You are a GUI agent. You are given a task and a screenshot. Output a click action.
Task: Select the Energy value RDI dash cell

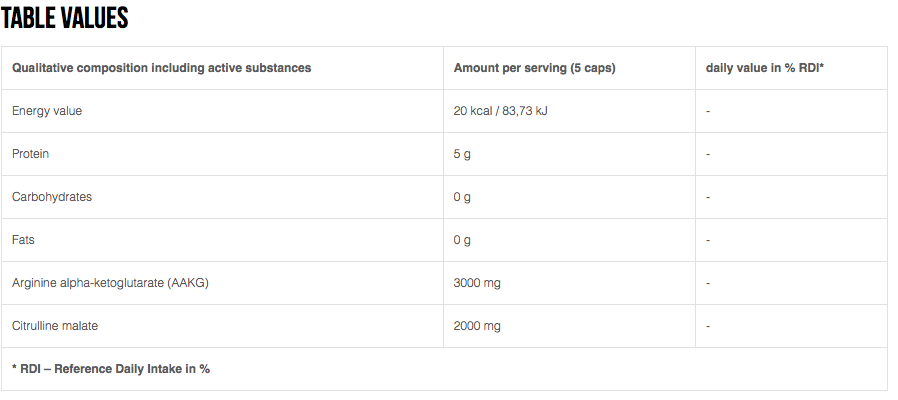pos(708,111)
